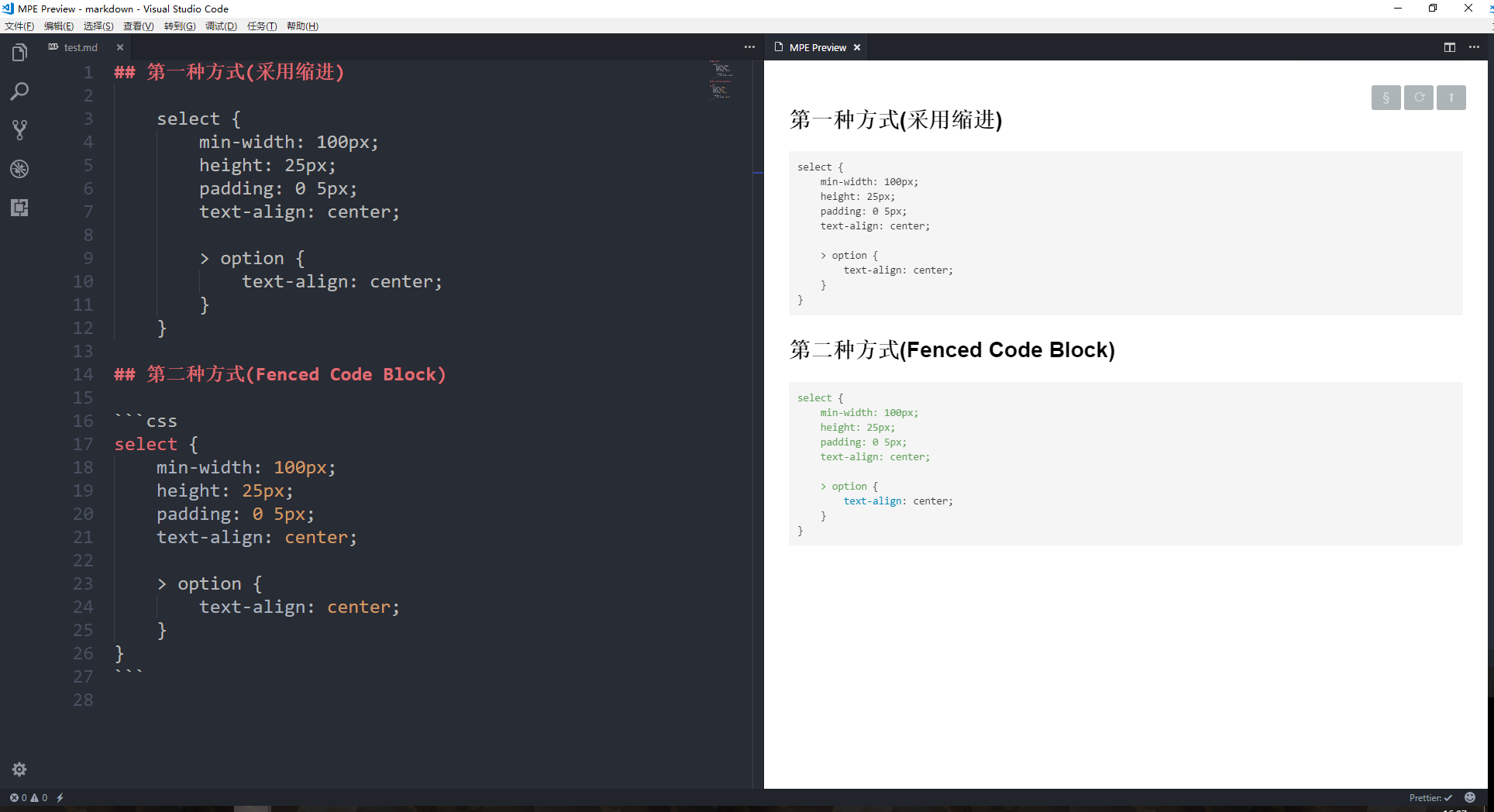Open the more actions menu for the test.md editor group
The image size is (1494, 812).
pos(749,47)
